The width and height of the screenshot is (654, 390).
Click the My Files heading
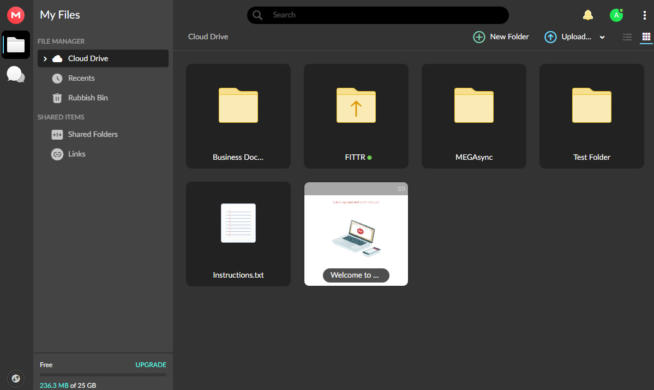tap(60, 15)
